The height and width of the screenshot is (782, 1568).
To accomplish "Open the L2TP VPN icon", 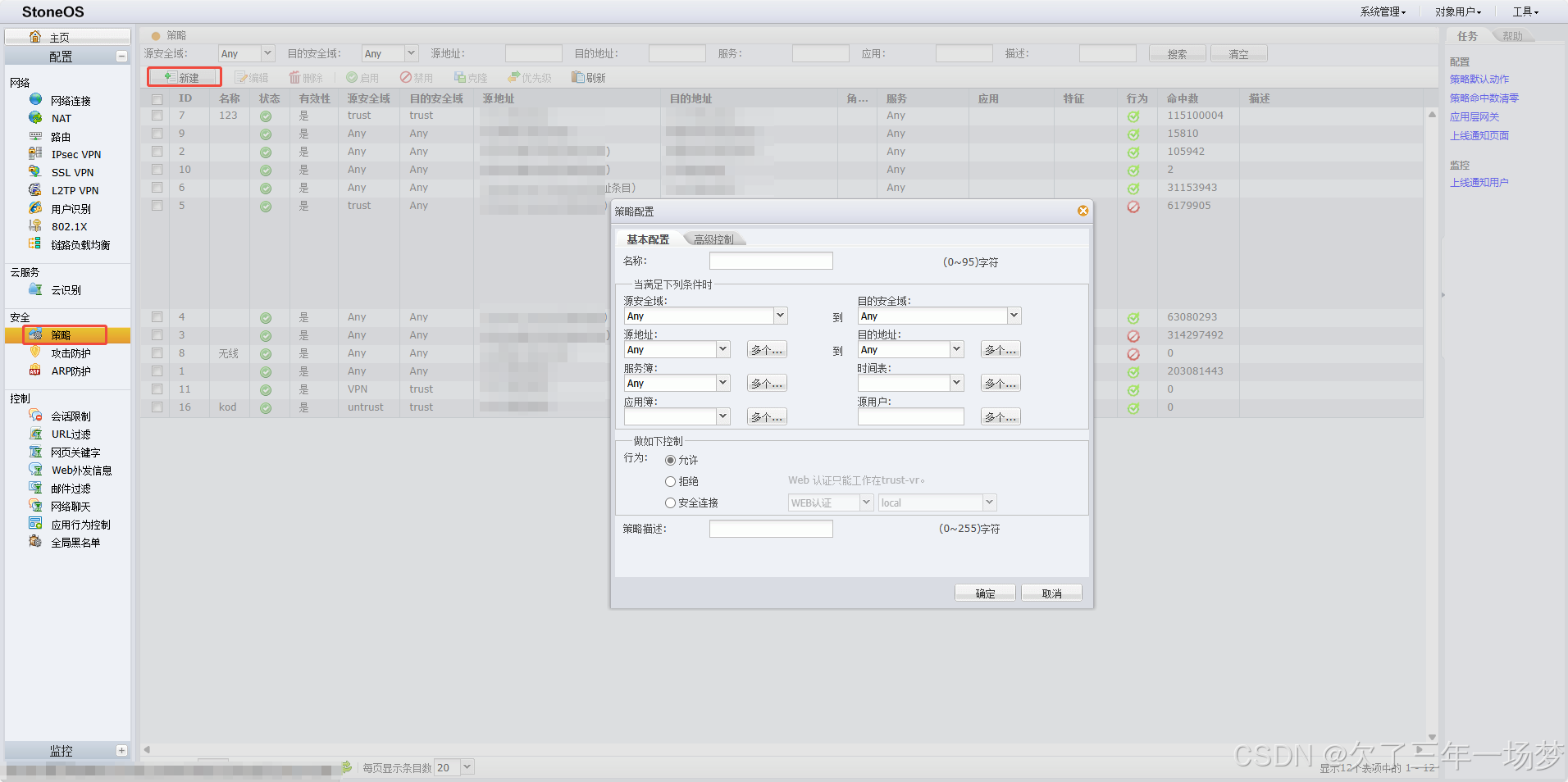I will click(x=35, y=190).
